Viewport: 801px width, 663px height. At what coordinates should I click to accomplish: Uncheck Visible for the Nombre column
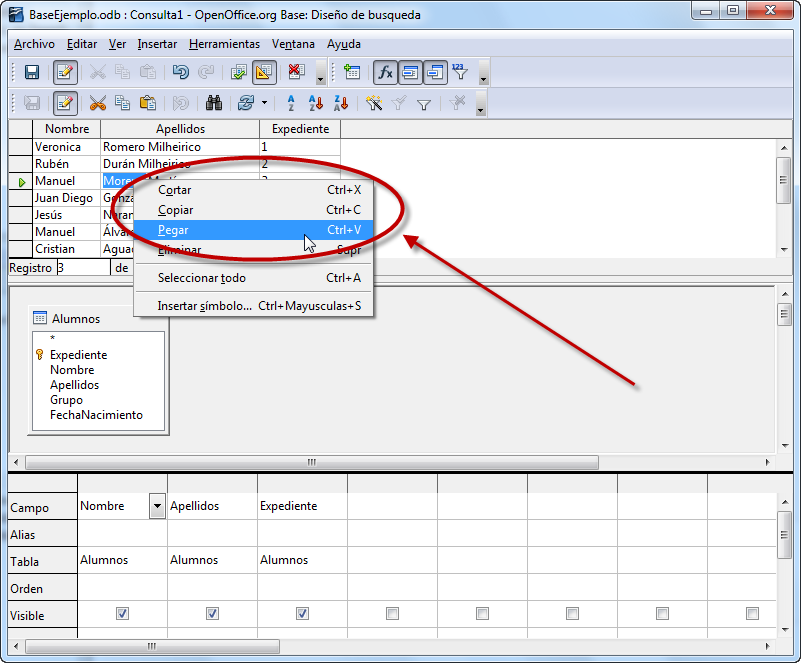(x=122, y=613)
